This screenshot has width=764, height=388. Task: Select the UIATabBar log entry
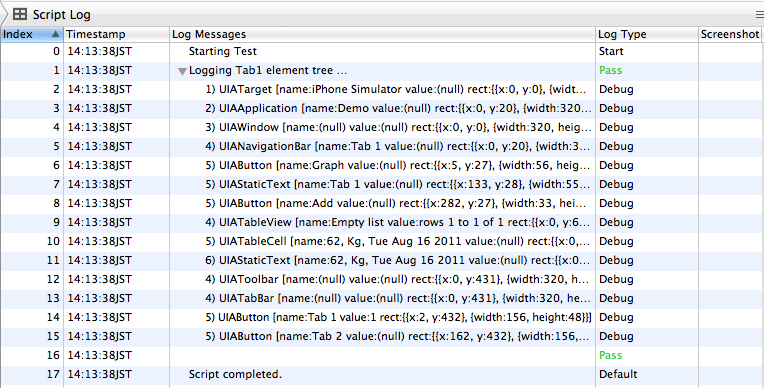(382, 298)
